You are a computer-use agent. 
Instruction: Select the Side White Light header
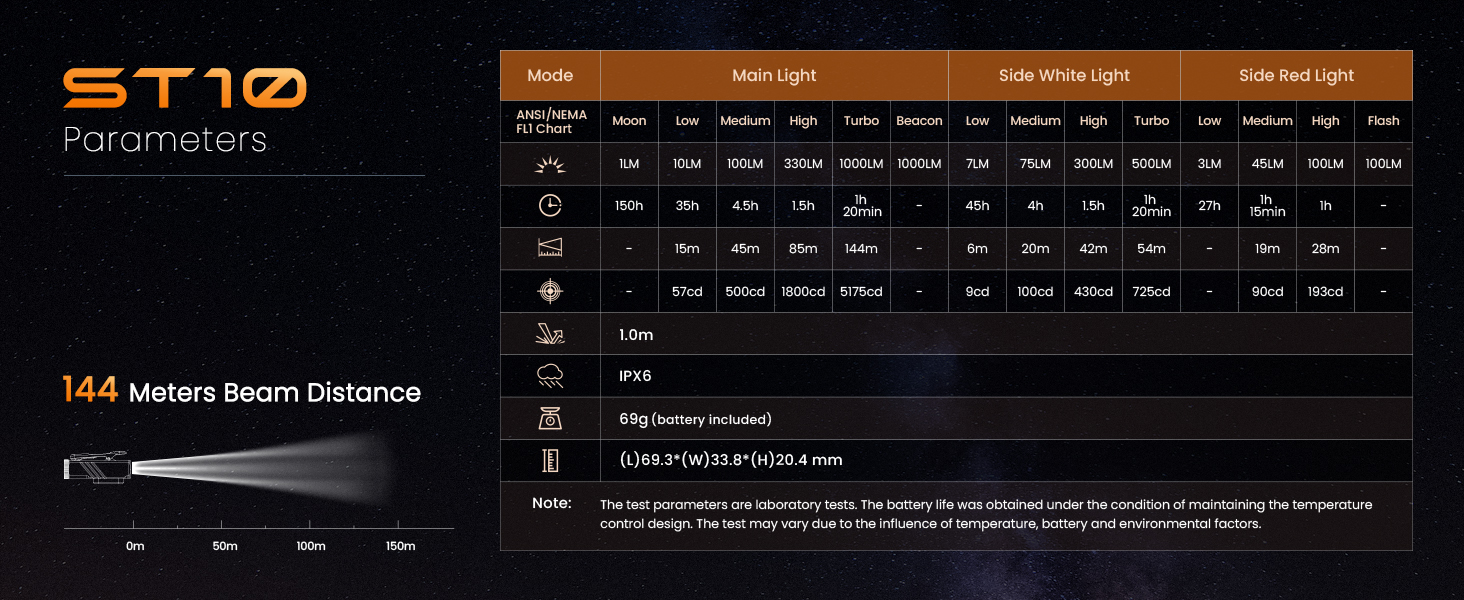click(1064, 75)
